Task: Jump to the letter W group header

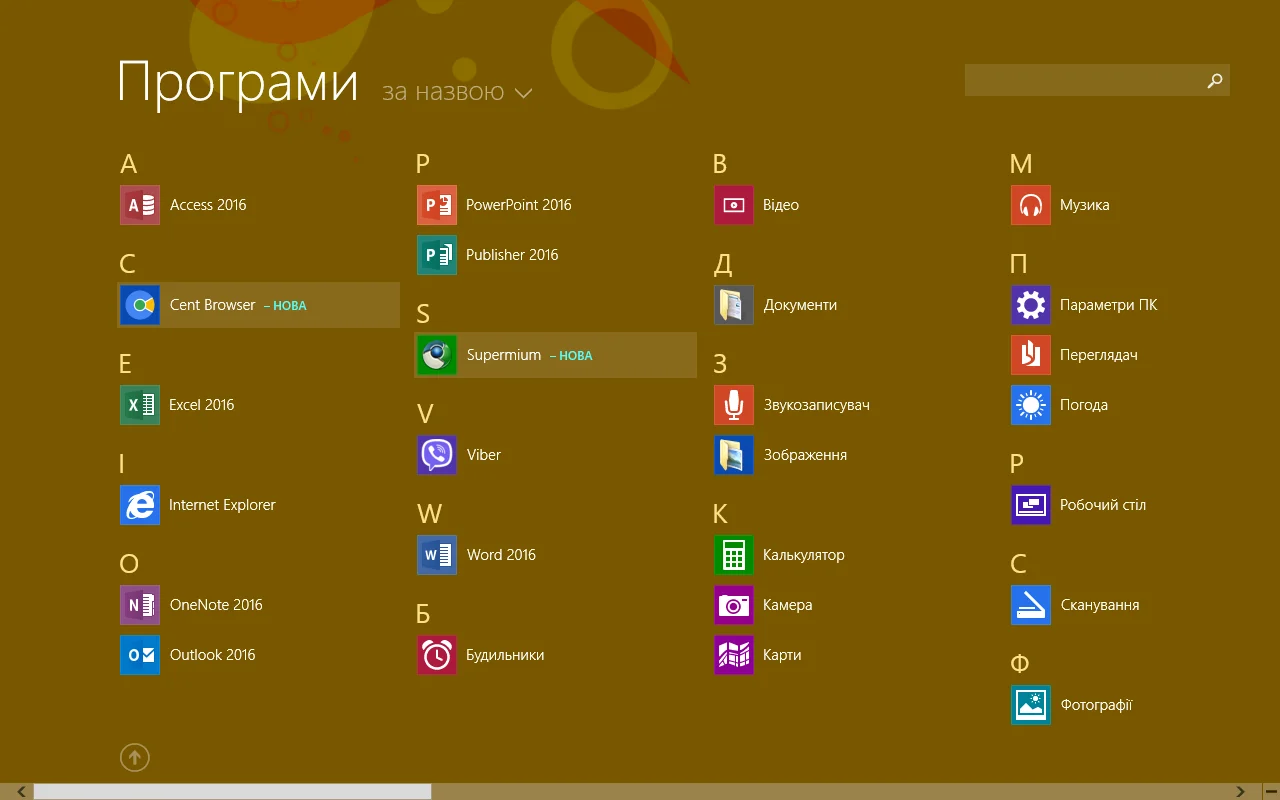Action: pos(429,514)
